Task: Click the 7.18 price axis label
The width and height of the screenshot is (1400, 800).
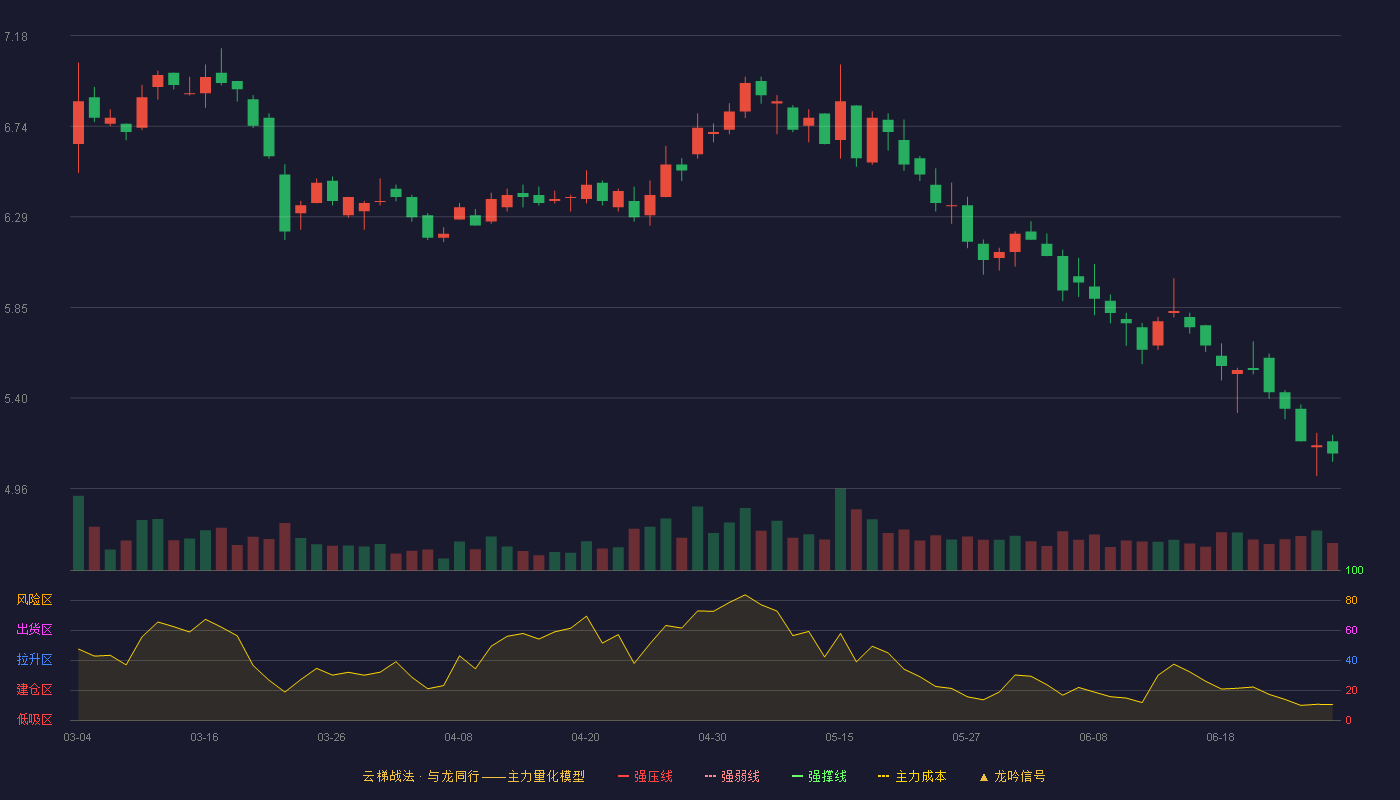Action: 16,37
